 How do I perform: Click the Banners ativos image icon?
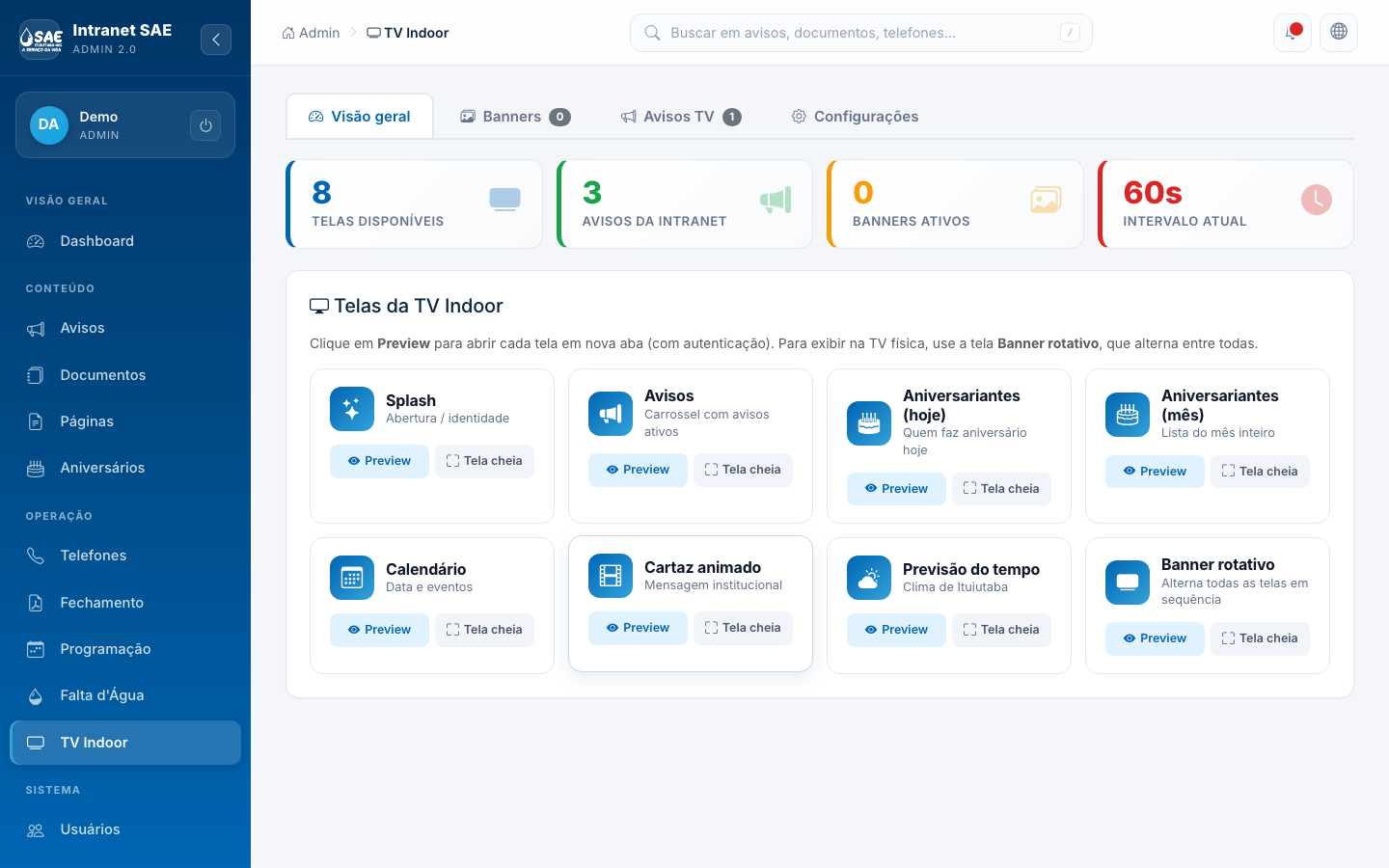1046,200
